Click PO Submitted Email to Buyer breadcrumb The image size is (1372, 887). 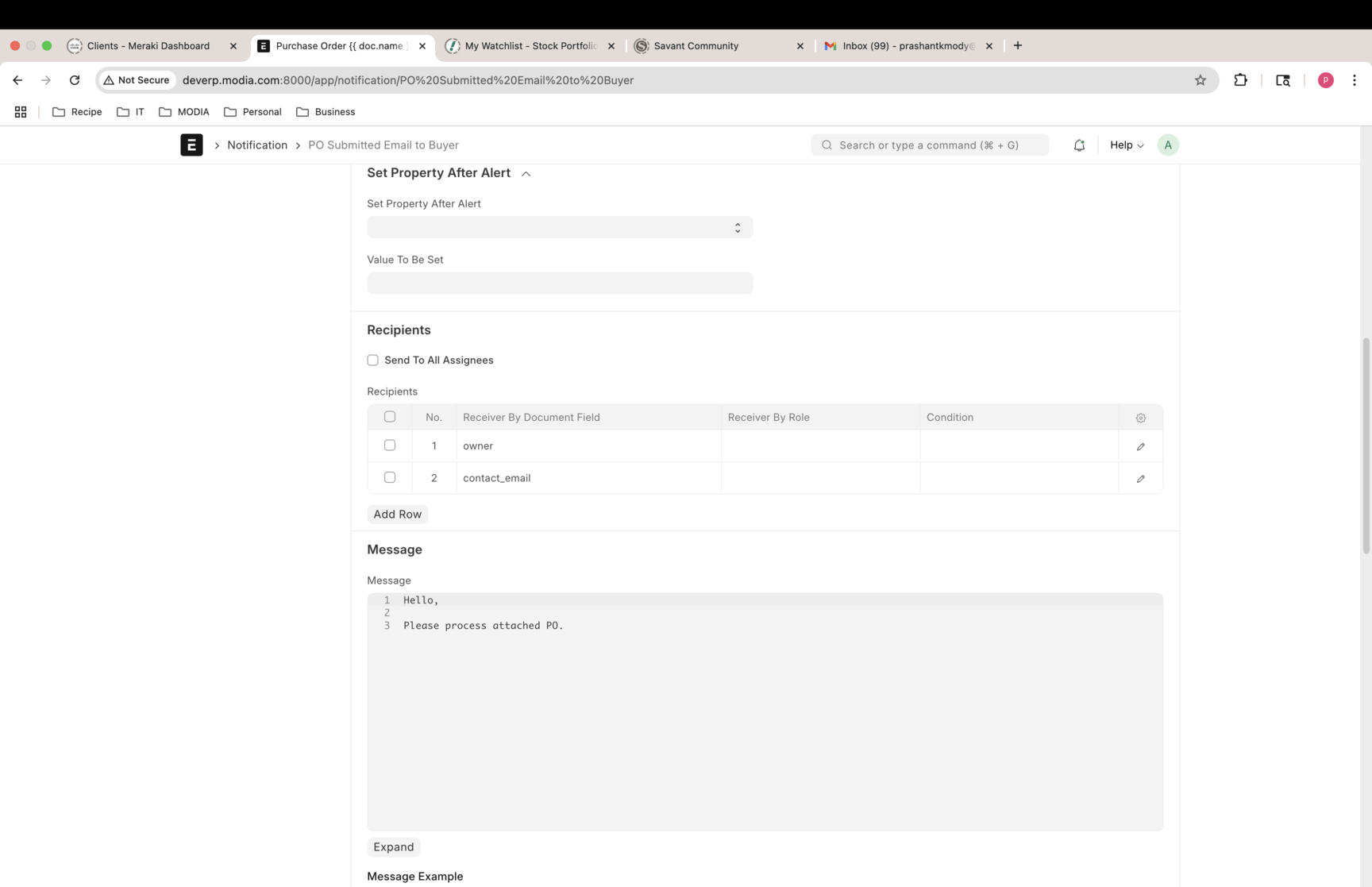pyautogui.click(x=383, y=145)
